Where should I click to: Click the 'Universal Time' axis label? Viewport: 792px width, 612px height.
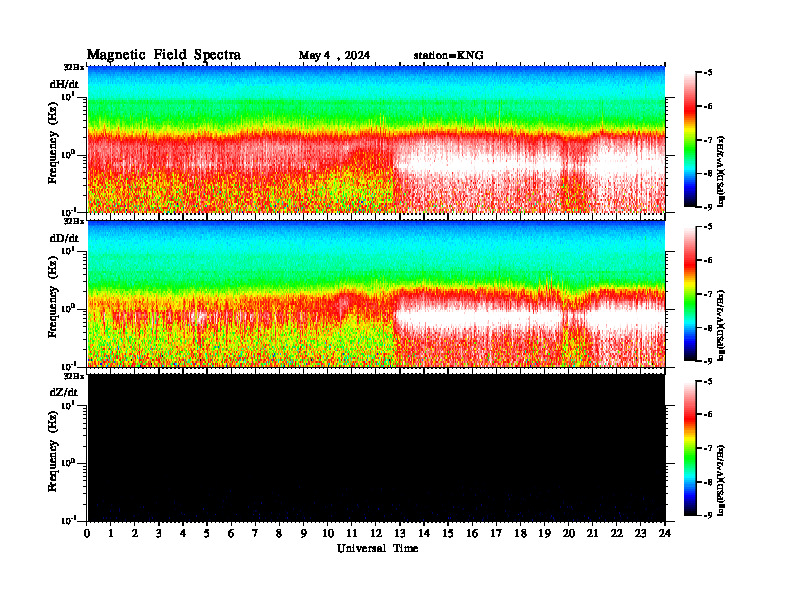click(x=377, y=548)
